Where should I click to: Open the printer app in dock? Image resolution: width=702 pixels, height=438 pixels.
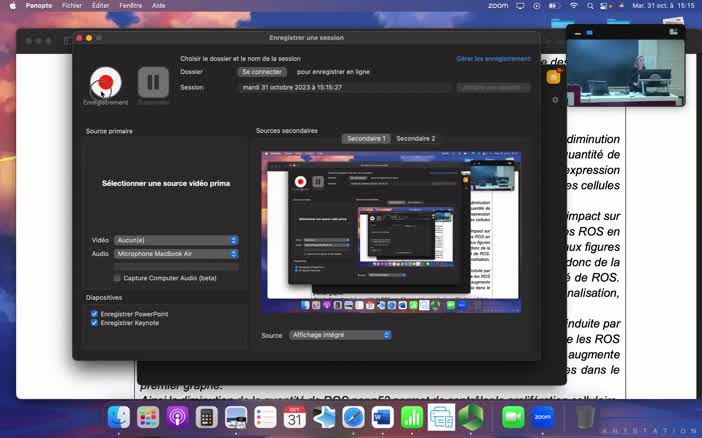pyautogui.click(x=441, y=417)
